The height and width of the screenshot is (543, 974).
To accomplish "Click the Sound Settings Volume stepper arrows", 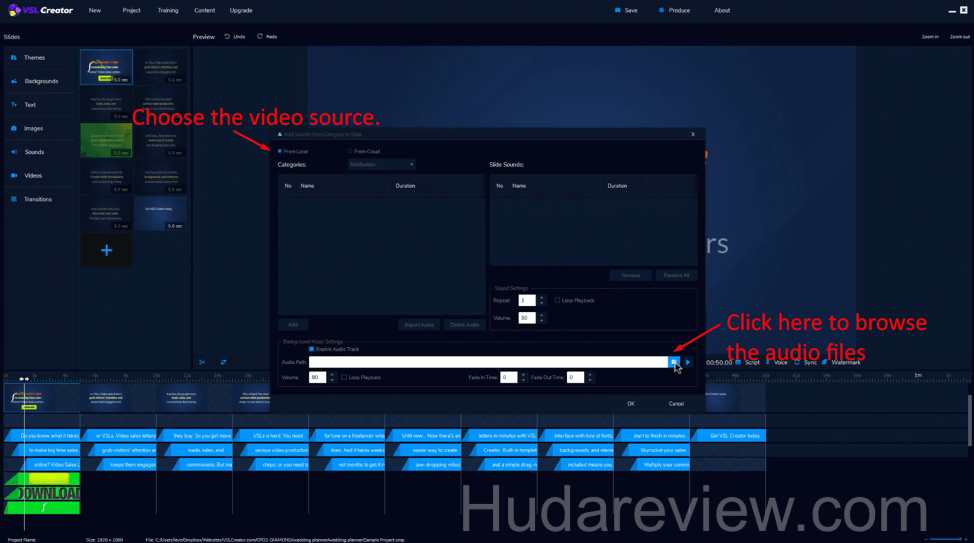I will click(x=542, y=317).
